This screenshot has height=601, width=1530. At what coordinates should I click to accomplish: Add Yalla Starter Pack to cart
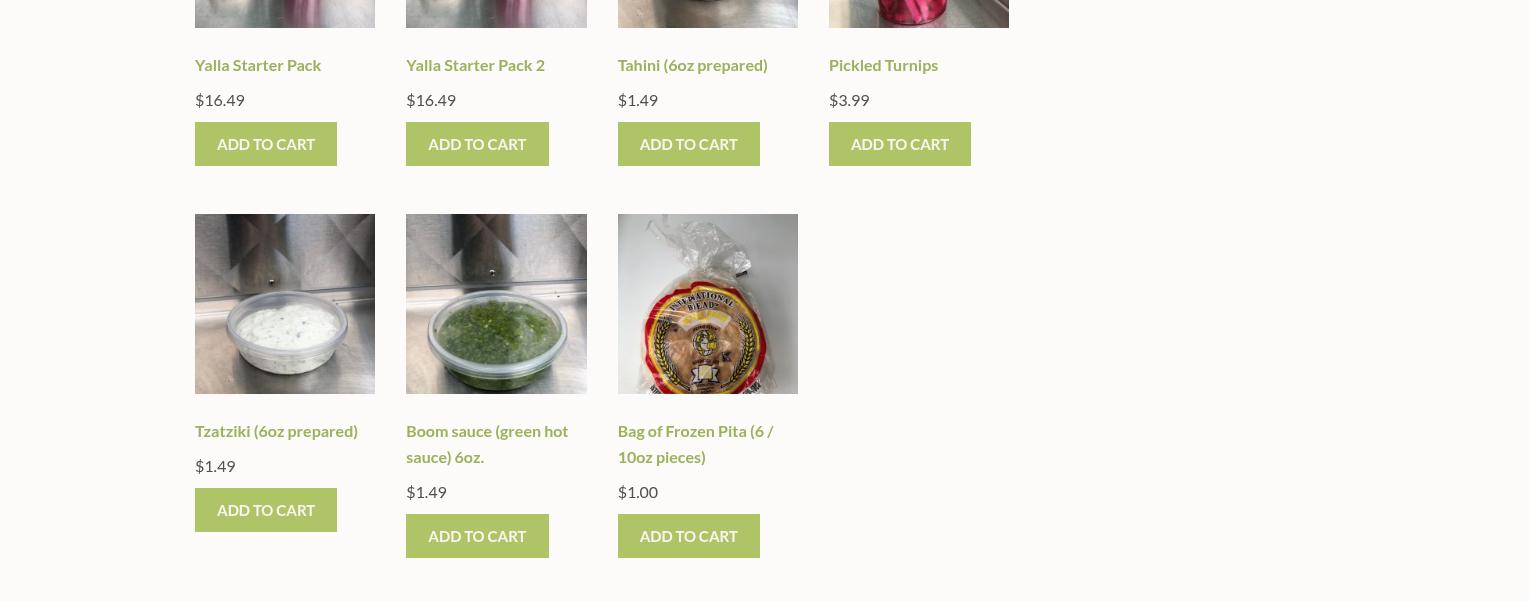[x=266, y=144]
